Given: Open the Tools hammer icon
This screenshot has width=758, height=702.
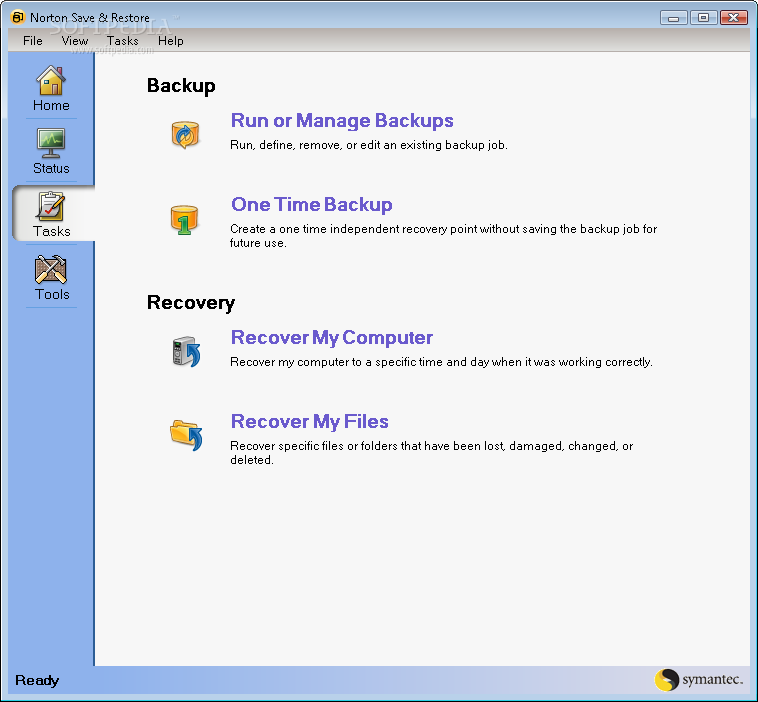Looking at the screenshot, I should pyautogui.click(x=51, y=269).
